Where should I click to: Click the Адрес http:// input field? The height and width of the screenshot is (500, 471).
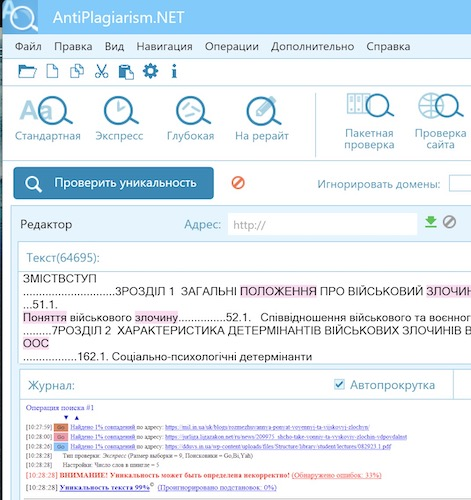[322, 225]
